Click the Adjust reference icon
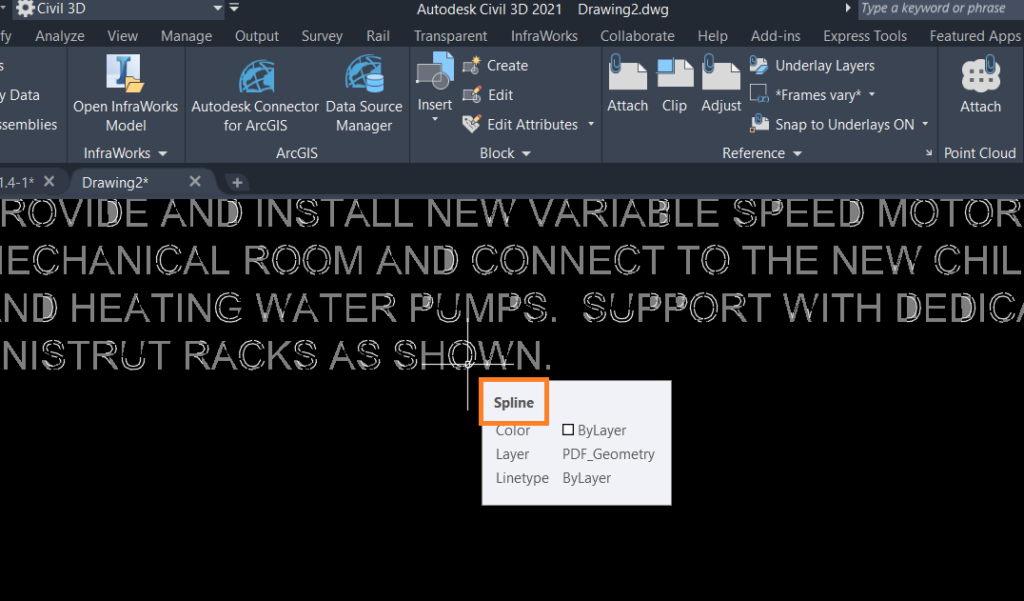1024x601 pixels. (721, 73)
